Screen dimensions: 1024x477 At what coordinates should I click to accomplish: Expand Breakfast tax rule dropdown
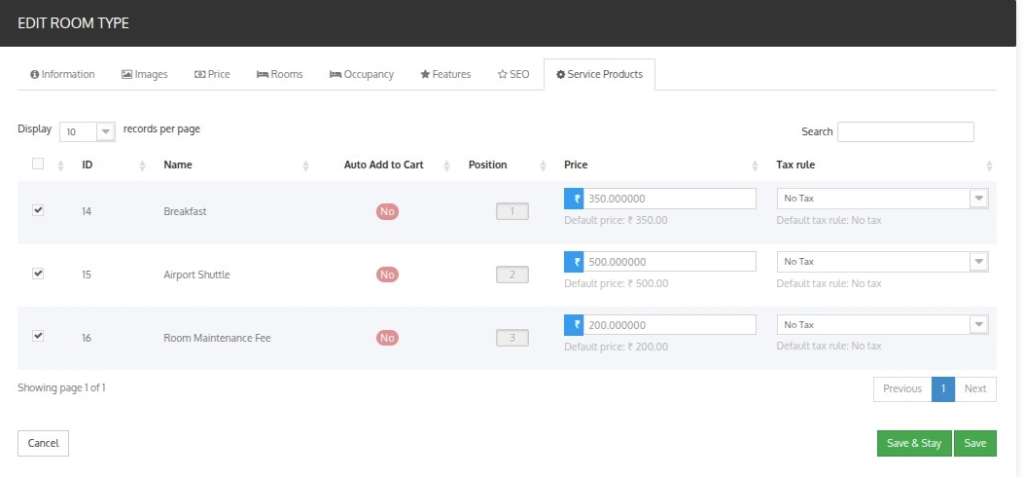[882, 199]
